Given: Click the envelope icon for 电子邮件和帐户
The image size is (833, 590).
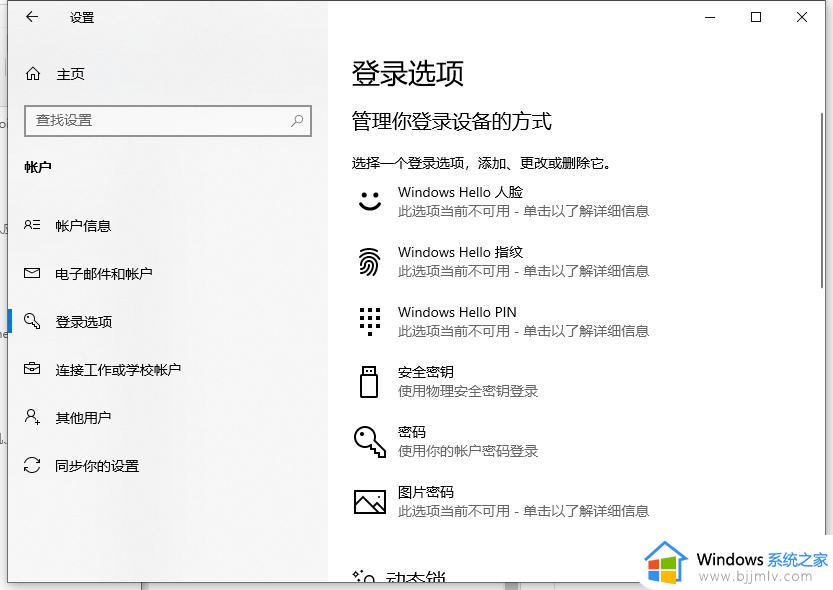Looking at the screenshot, I should pos(32,273).
